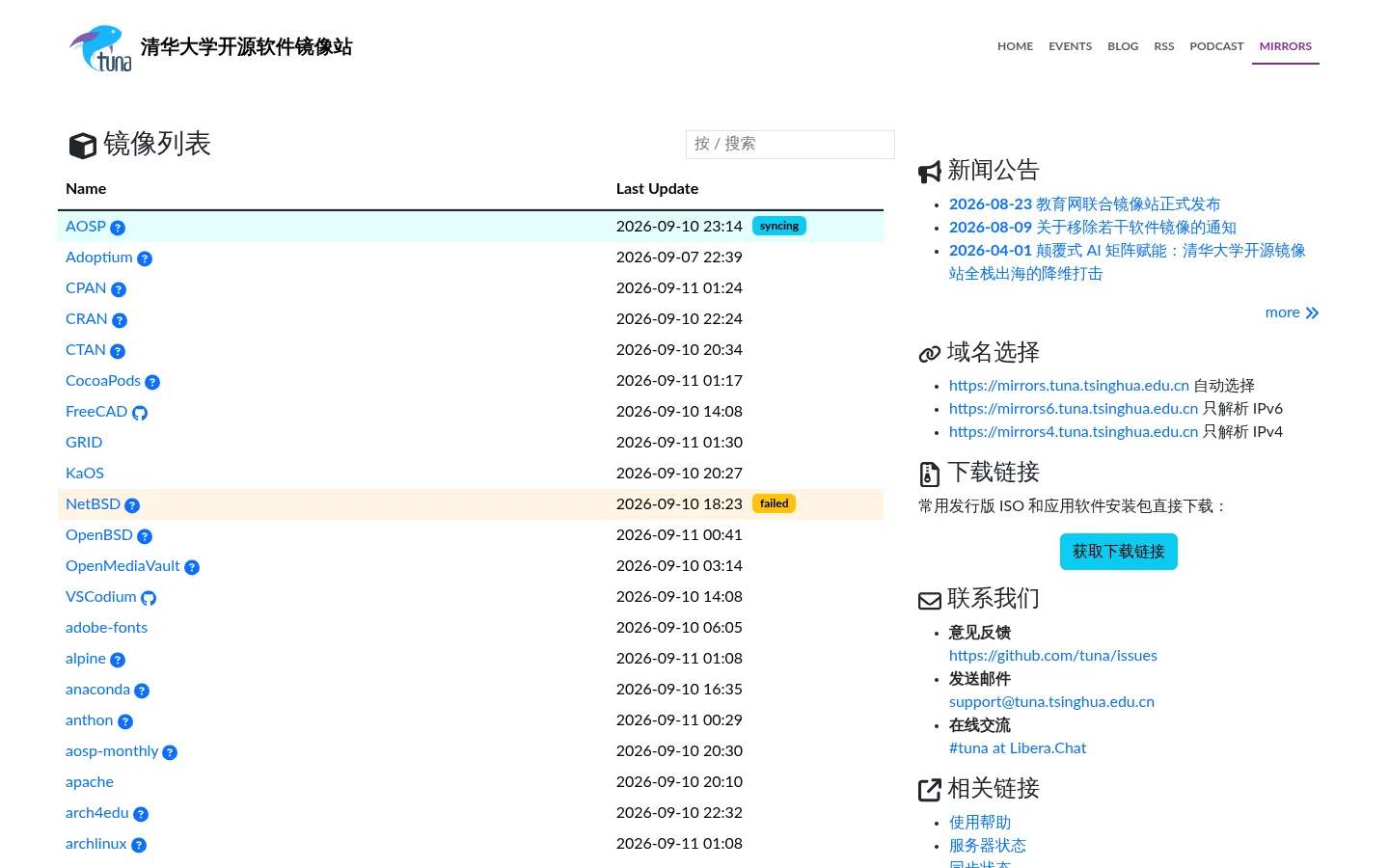Click the help icon beside alpine
Image resolution: width=1389 pixels, height=868 pixels.
(118, 660)
